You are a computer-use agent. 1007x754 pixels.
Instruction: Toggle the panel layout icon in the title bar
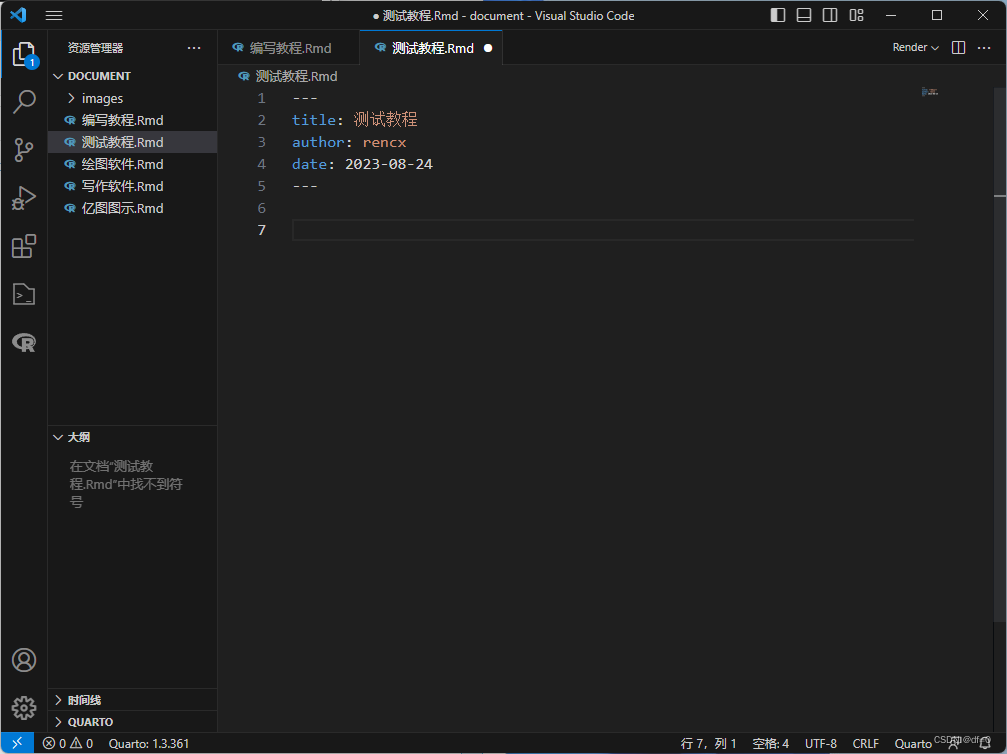(x=804, y=15)
